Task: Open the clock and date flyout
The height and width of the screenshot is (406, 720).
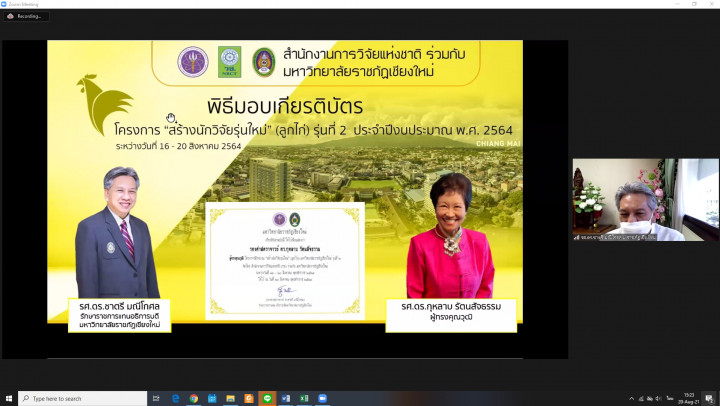Action: pyautogui.click(x=689, y=398)
